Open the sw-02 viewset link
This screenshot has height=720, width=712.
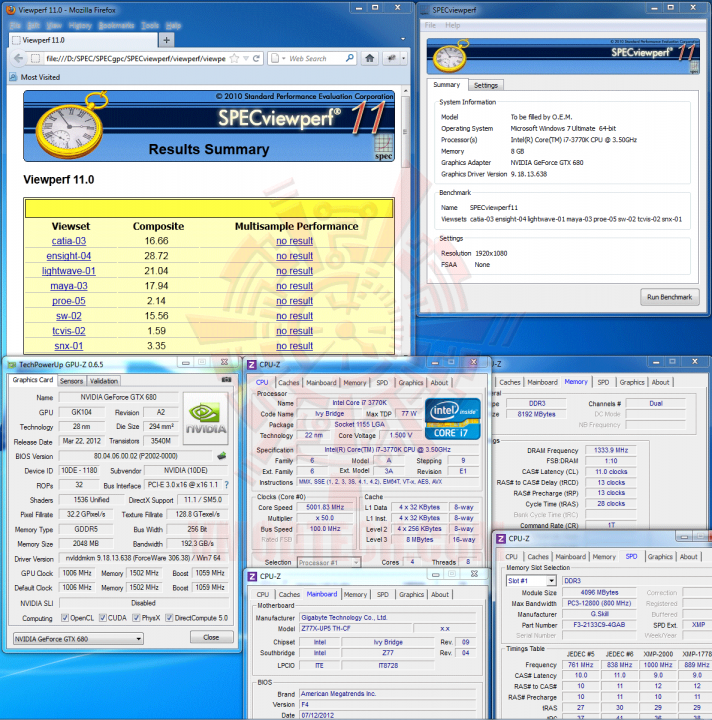tap(69, 316)
